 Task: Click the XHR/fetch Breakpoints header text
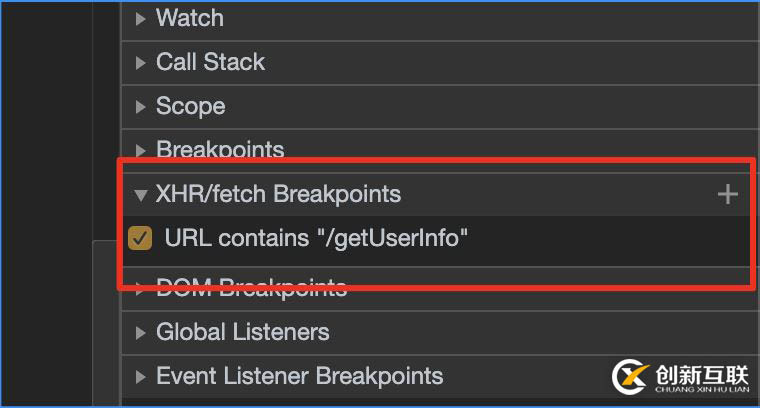click(278, 194)
